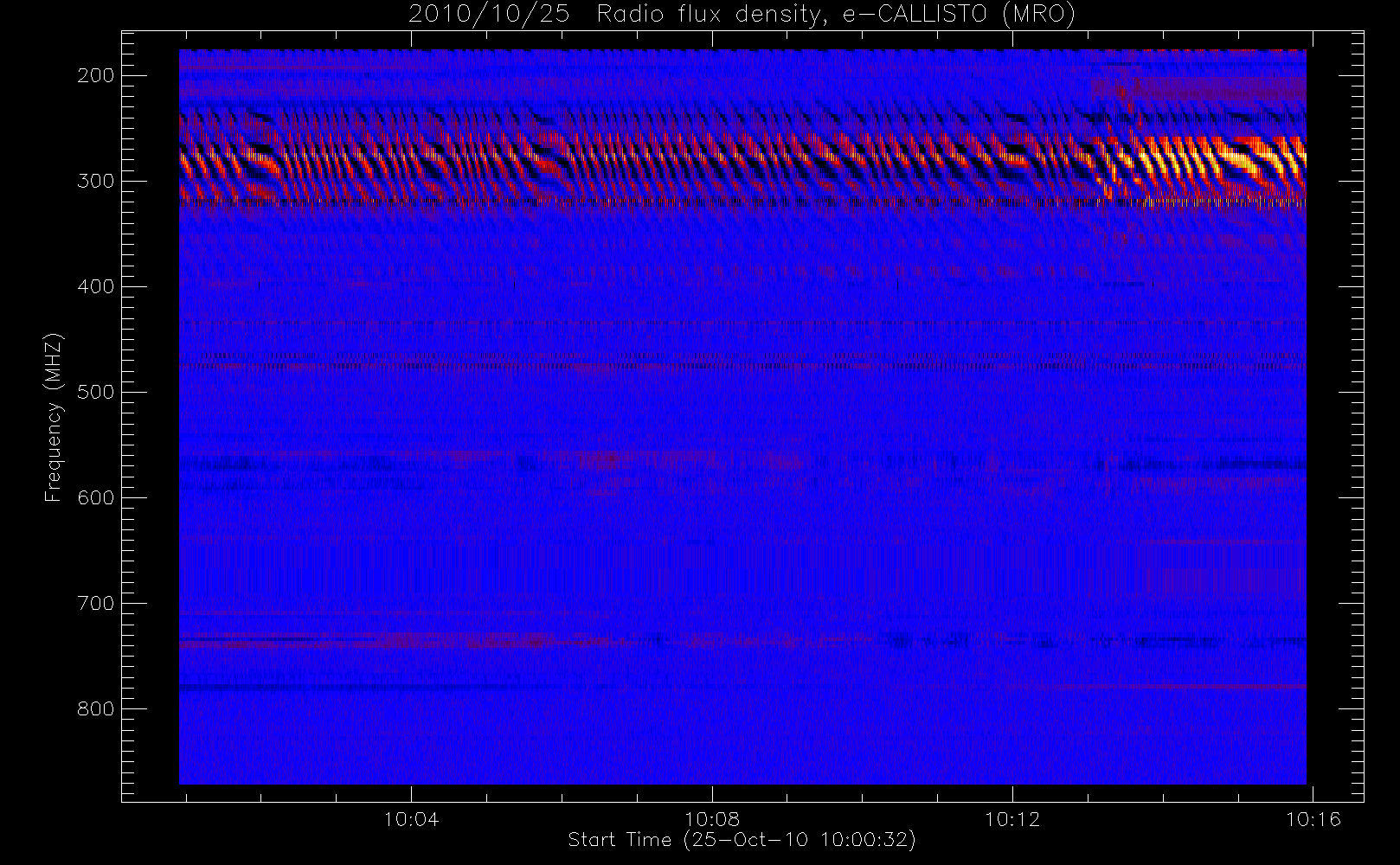Click the 300 frequency tick label
Screen dimensions: 1400x865
tap(95, 181)
